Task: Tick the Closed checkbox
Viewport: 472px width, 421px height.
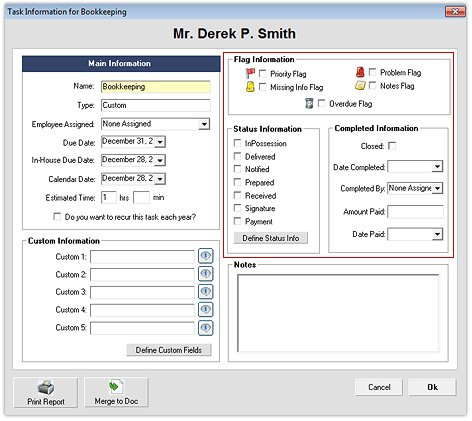Action: 392,146
